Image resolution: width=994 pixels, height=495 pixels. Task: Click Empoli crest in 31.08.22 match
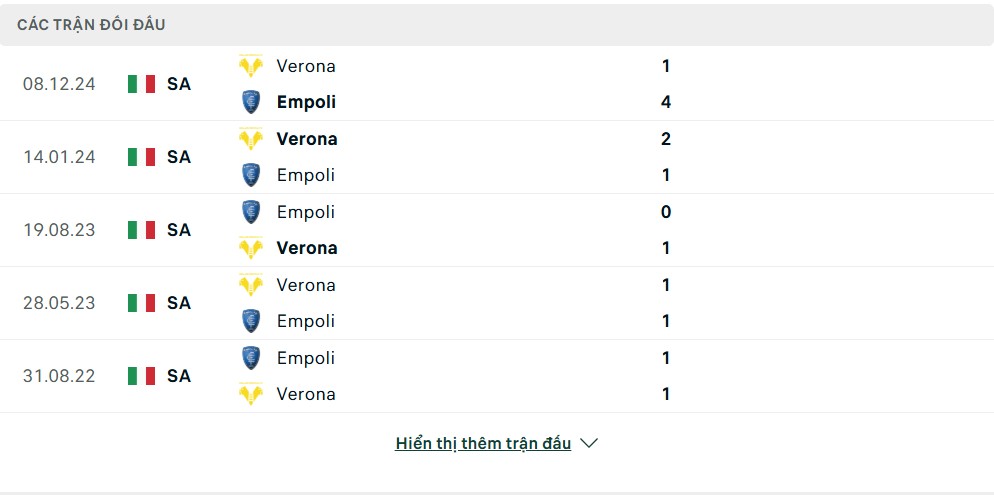pos(251,358)
